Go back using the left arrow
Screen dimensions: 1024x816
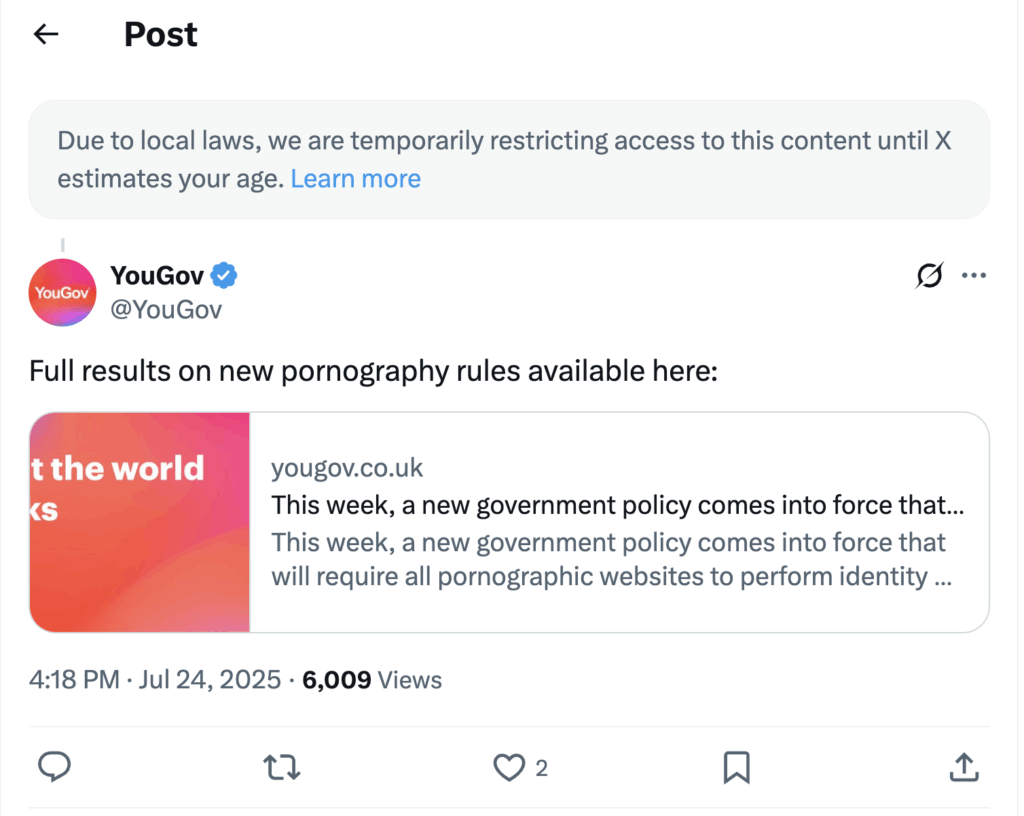pos(46,34)
